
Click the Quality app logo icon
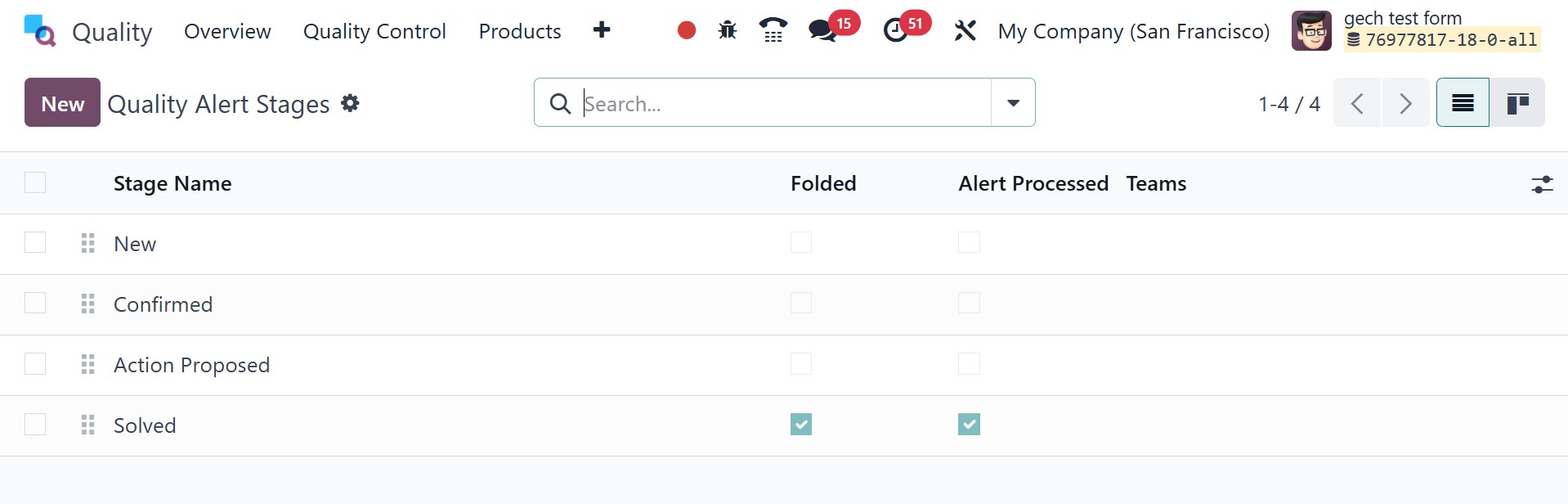pyautogui.click(x=39, y=31)
